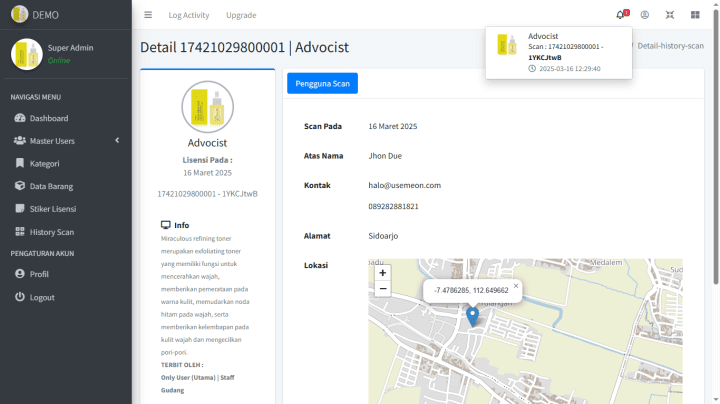Viewport: 720px width, 404px height.
Task: Click the Super Admin avatar image
Action: click(27, 54)
